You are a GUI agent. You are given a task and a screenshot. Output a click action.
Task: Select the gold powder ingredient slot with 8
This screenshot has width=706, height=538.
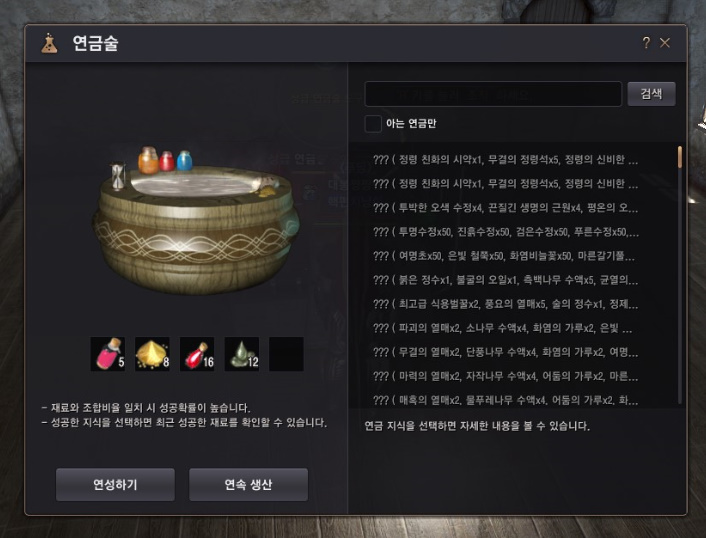point(152,354)
